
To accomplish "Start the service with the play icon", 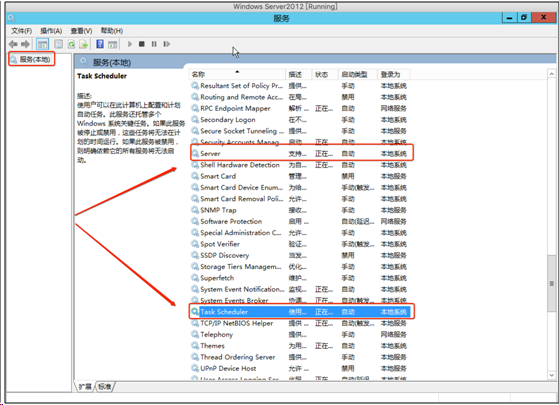I will click(x=130, y=44).
